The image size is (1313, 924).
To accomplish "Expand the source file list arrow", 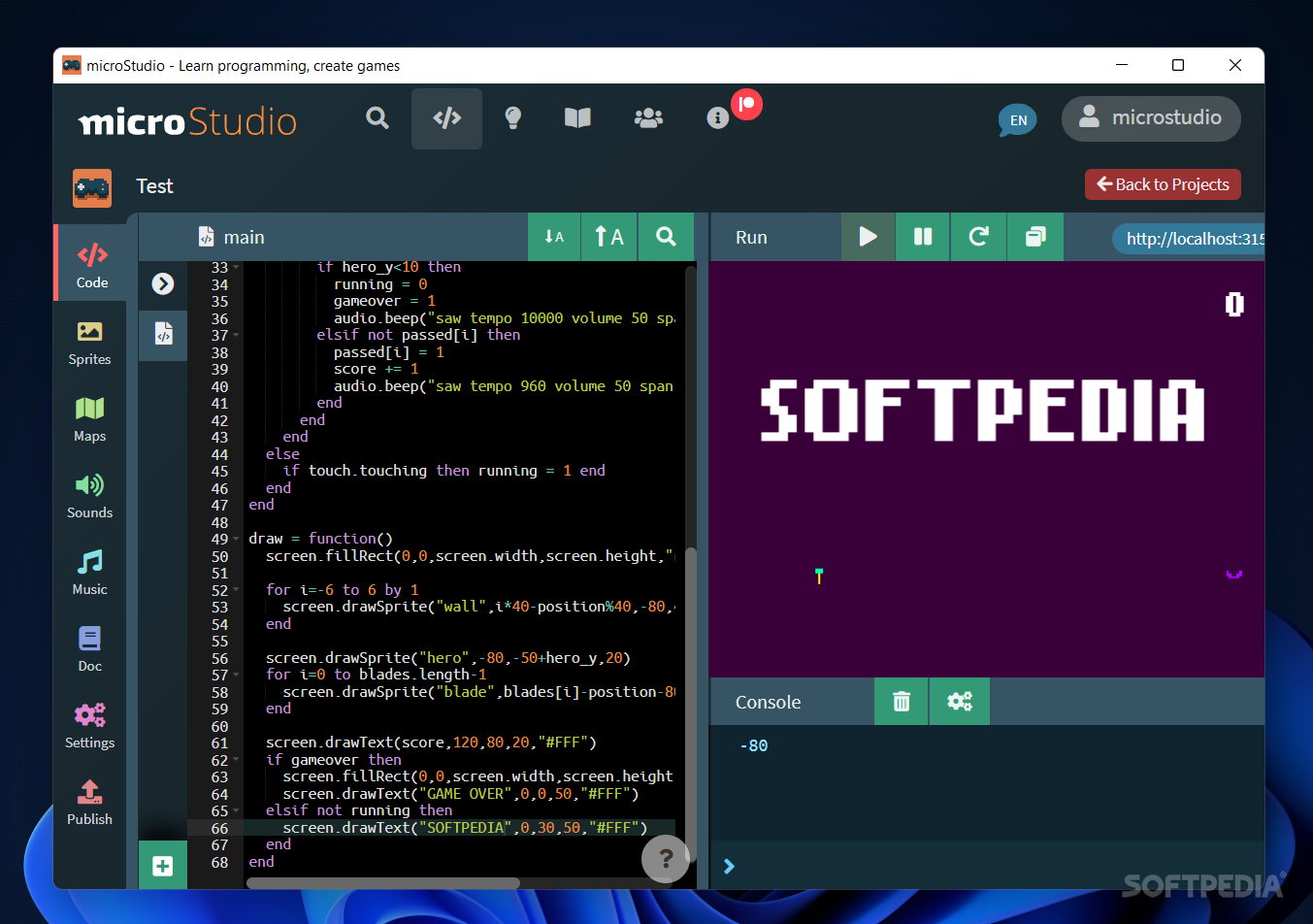I will (x=163, y=283).
